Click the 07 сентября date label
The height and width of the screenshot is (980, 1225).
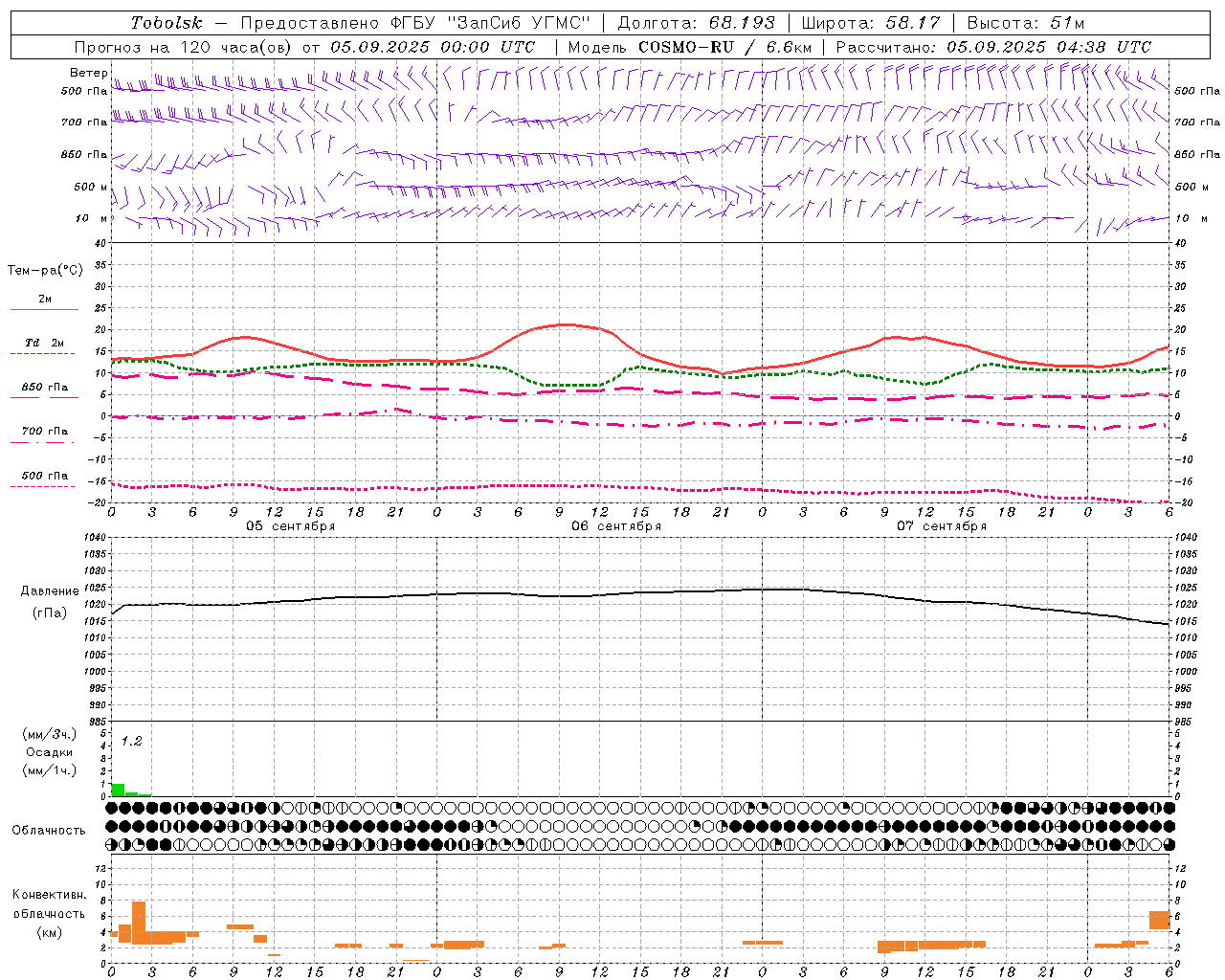[x=942, y=526]
